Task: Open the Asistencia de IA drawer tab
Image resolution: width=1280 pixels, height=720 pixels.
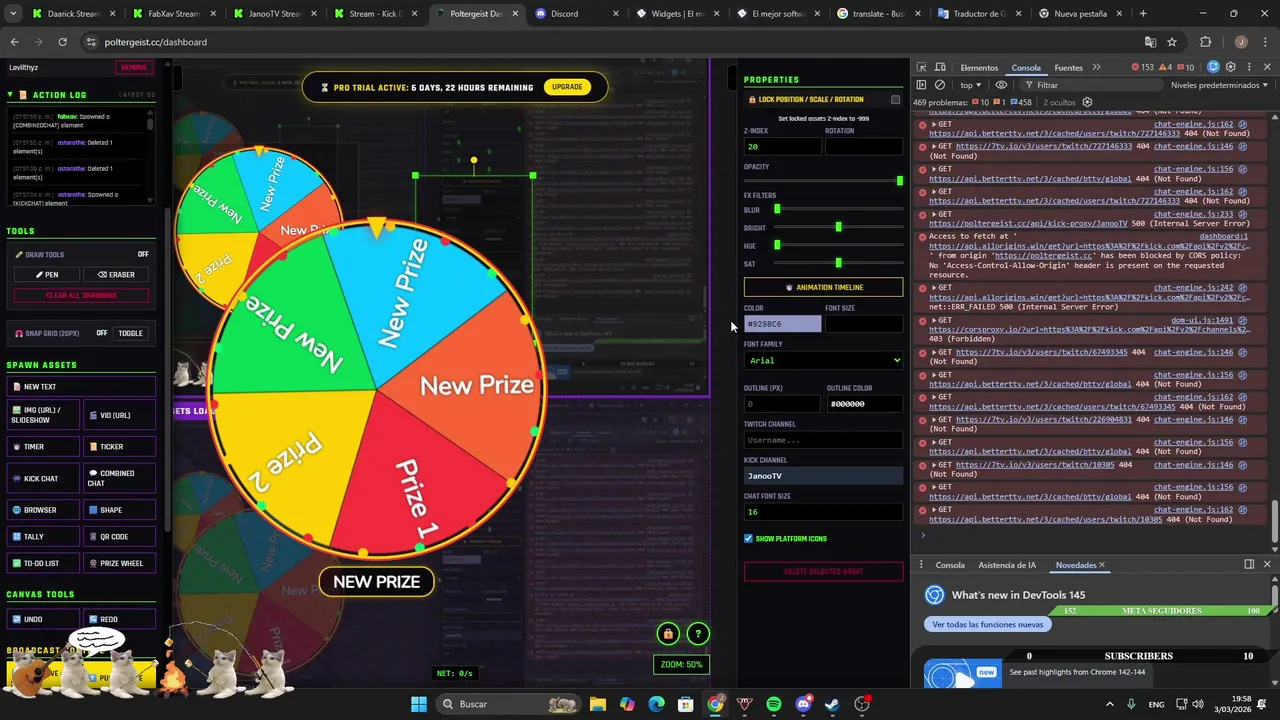Action: tap(1007, 565)
